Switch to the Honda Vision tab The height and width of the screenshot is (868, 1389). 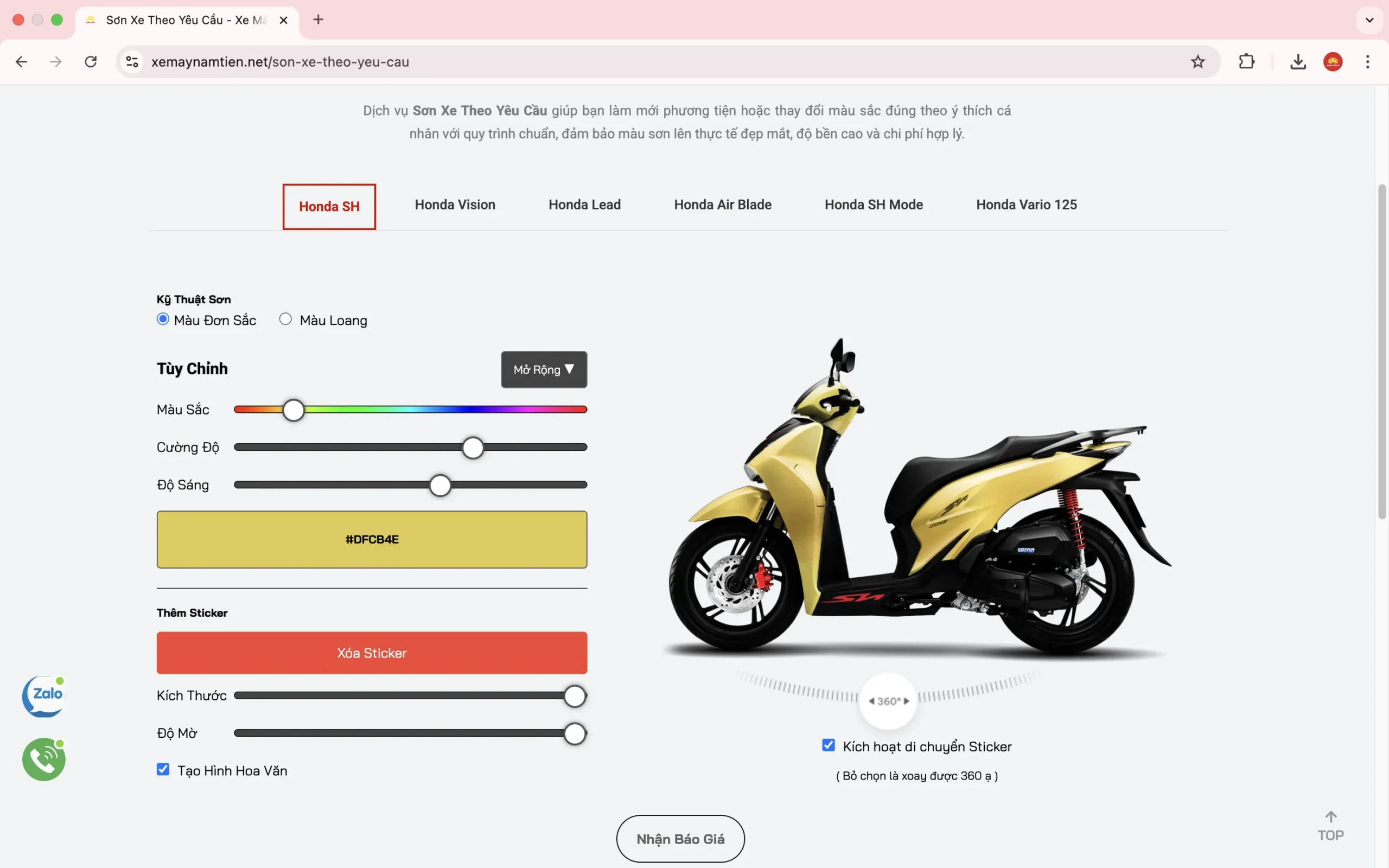pyautogui.click(x=455, y=205)
